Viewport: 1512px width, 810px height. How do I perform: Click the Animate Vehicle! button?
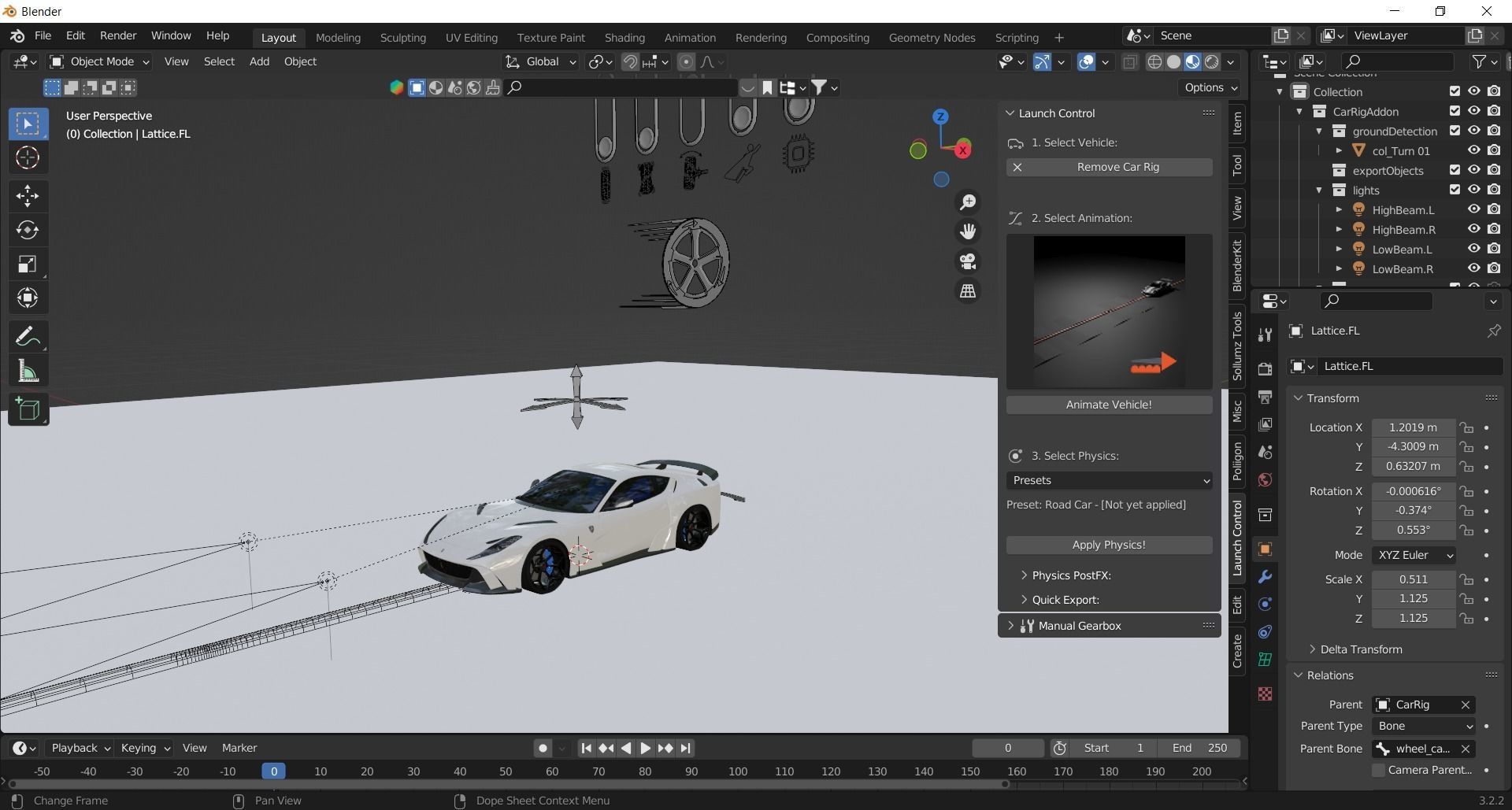[x=1109, y=405]
